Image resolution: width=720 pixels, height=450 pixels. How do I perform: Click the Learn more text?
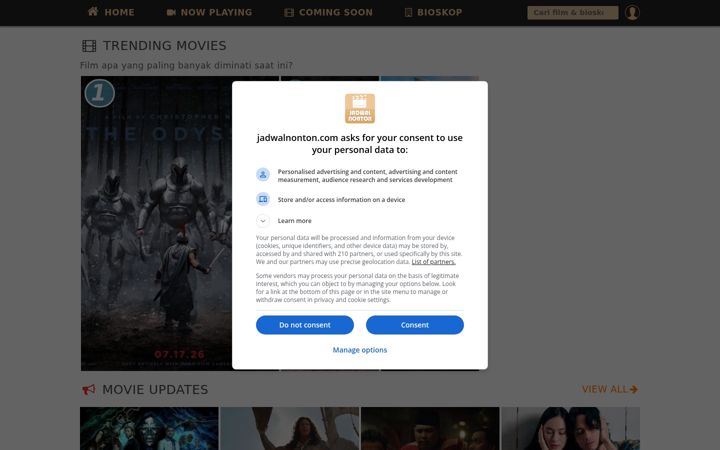tap(294, 221)
